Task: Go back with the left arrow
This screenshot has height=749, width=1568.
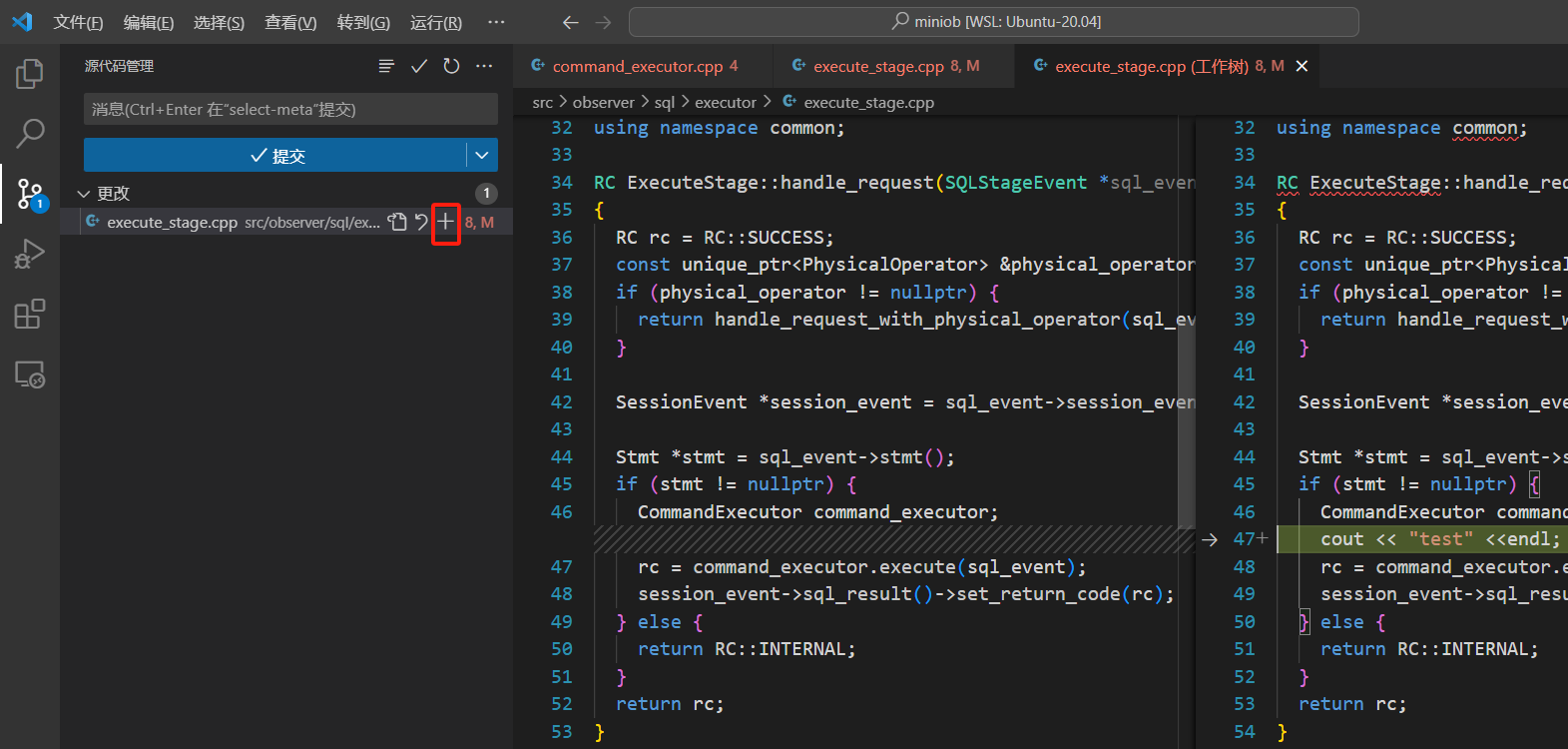Action: [x=570, y=22]
